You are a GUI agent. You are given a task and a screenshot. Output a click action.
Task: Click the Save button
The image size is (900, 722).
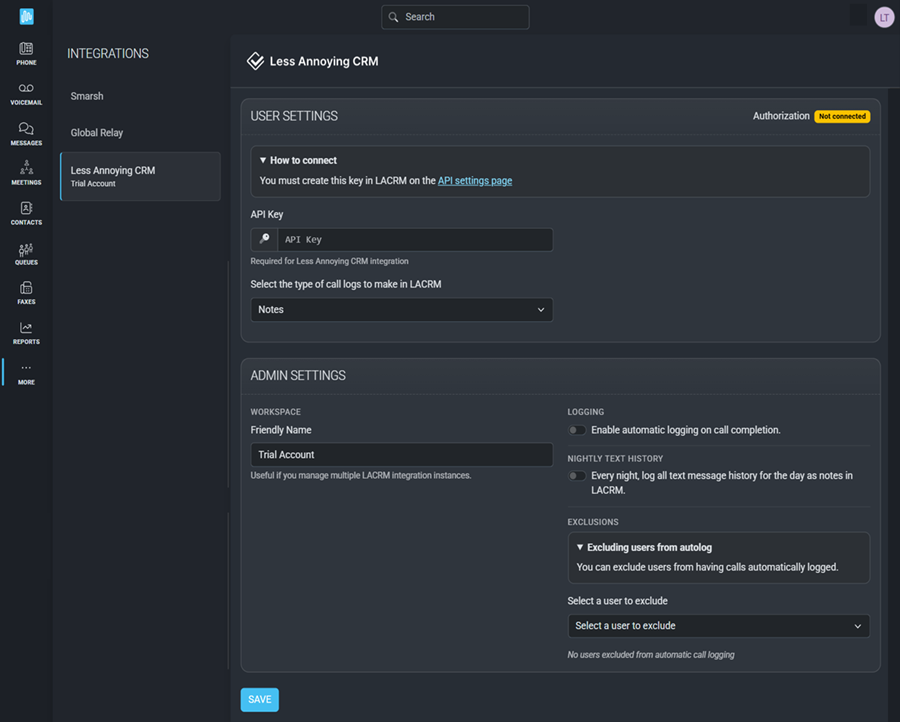[259, 700]
